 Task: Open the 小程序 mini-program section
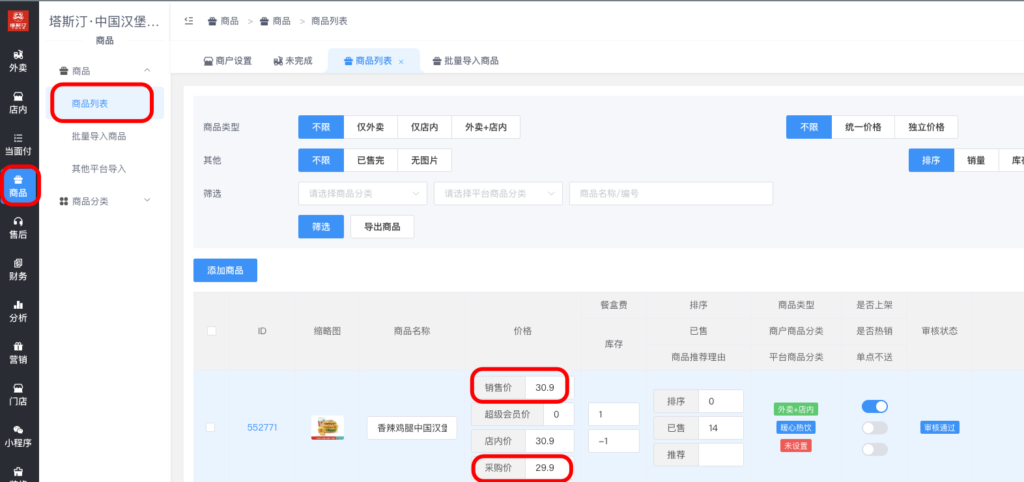point(18,436)
